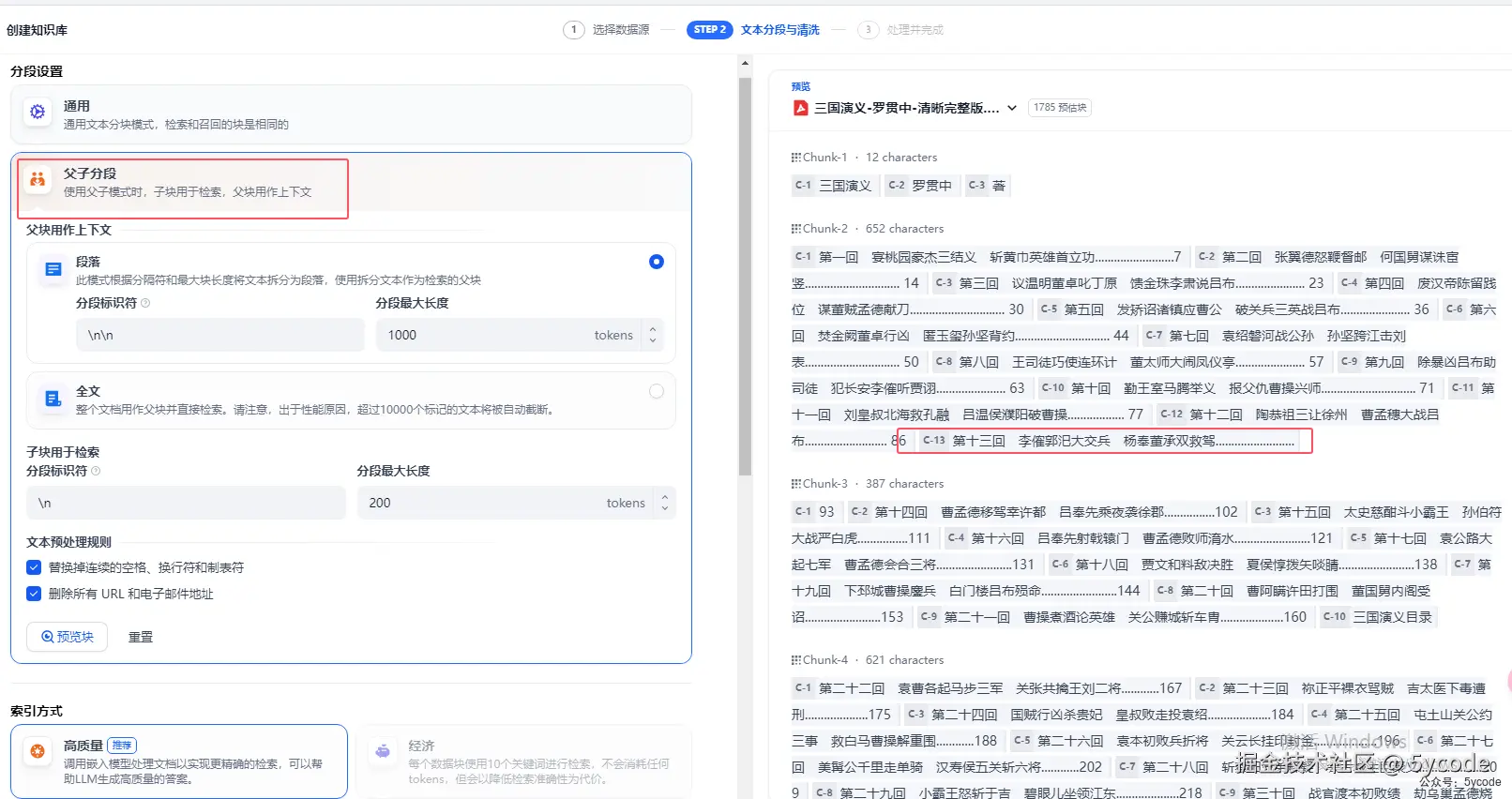
Task: Select the 通用 chunking mode card
Action: (351, 114)
